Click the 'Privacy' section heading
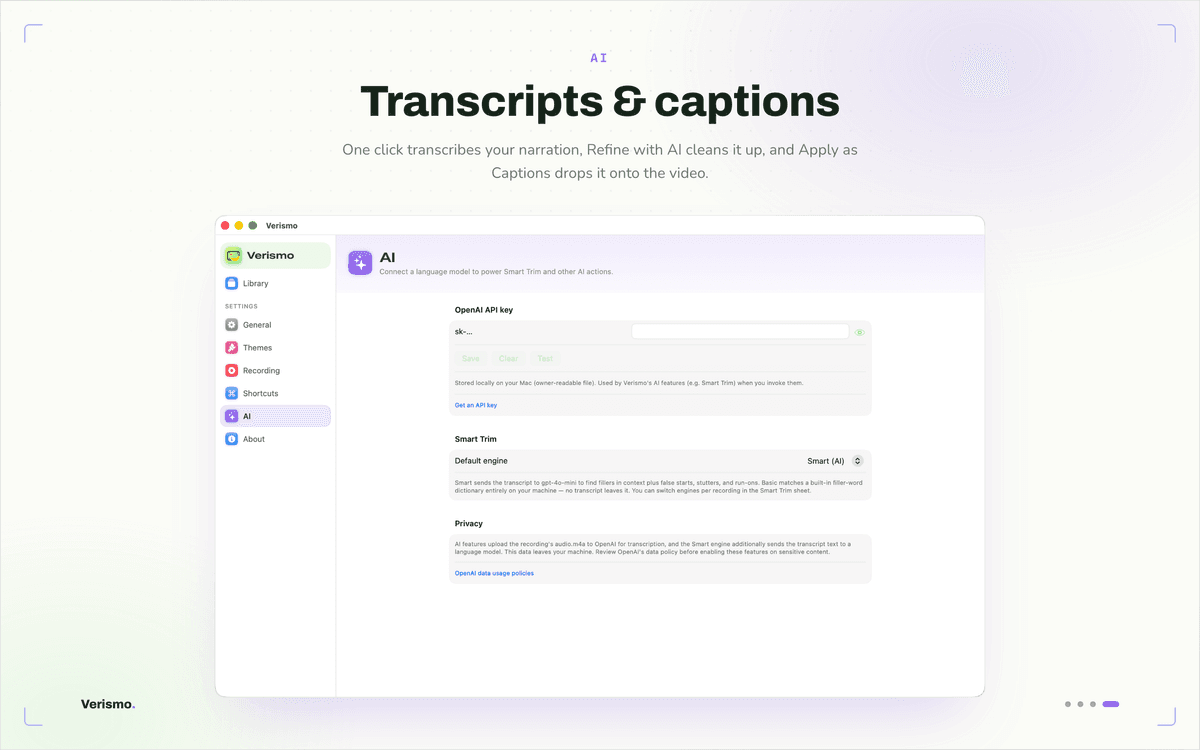Image resolution: width=1200 pixels, height=750 pixels. coord(469,523)
